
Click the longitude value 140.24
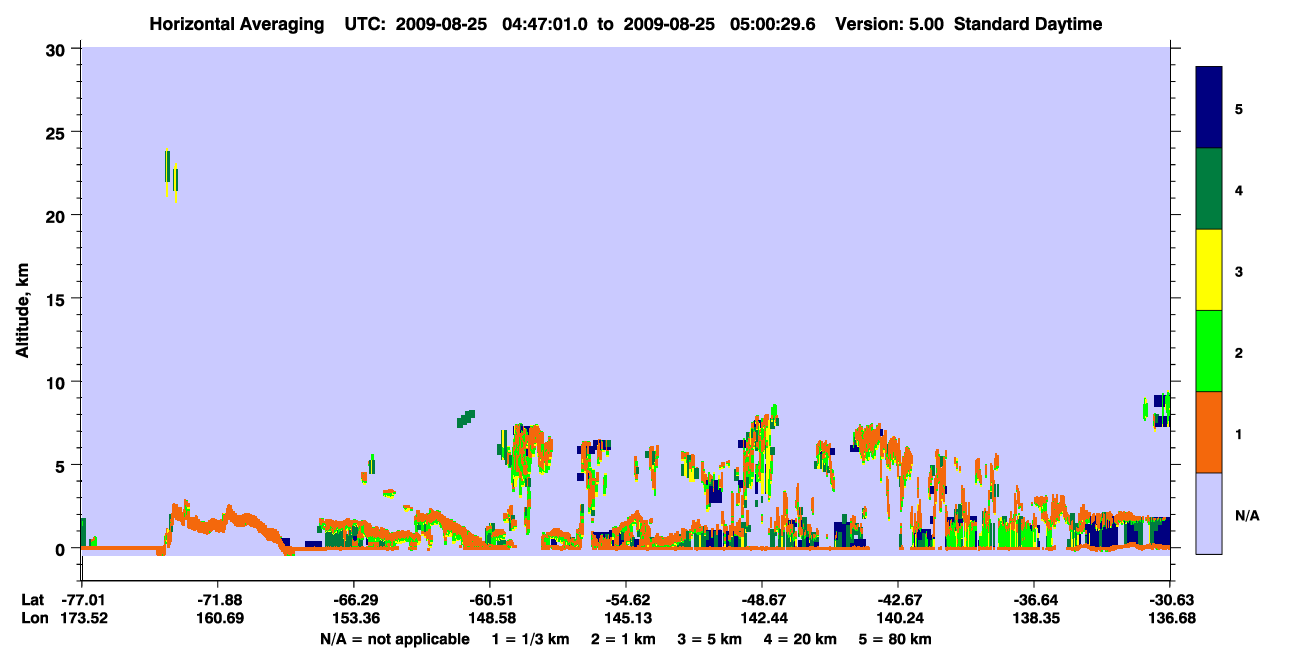click(898, 618)
